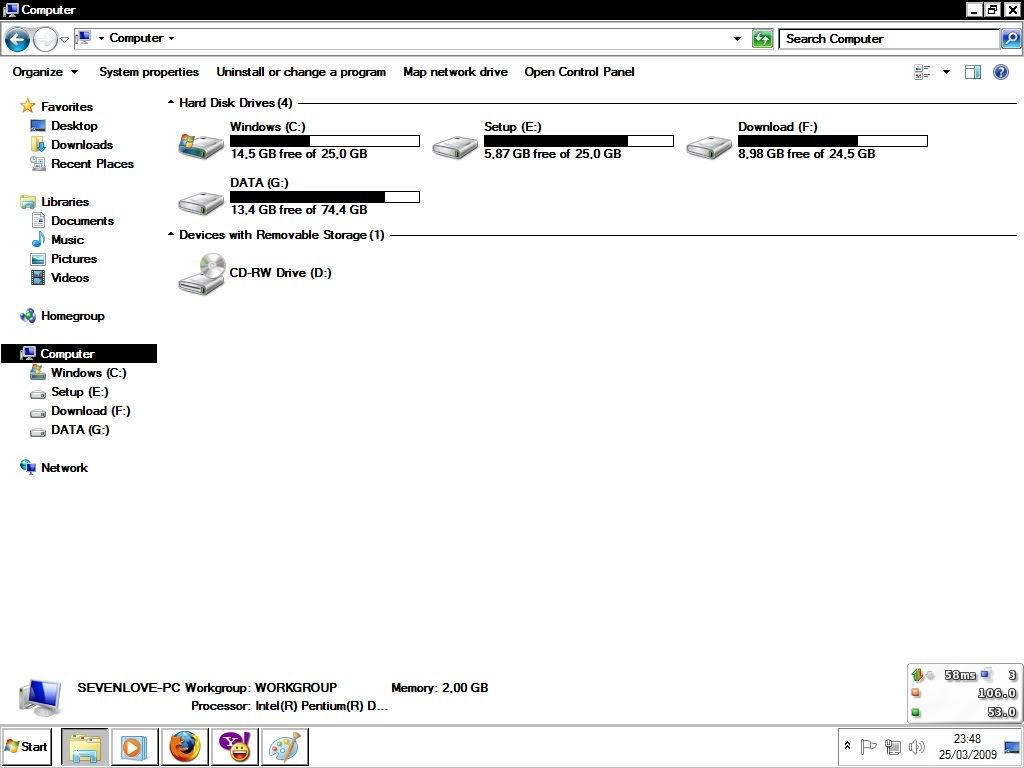Click the Start button
Image resolution: width=1024 pixels, height=768 pixels.
click(x=27, y=747)
